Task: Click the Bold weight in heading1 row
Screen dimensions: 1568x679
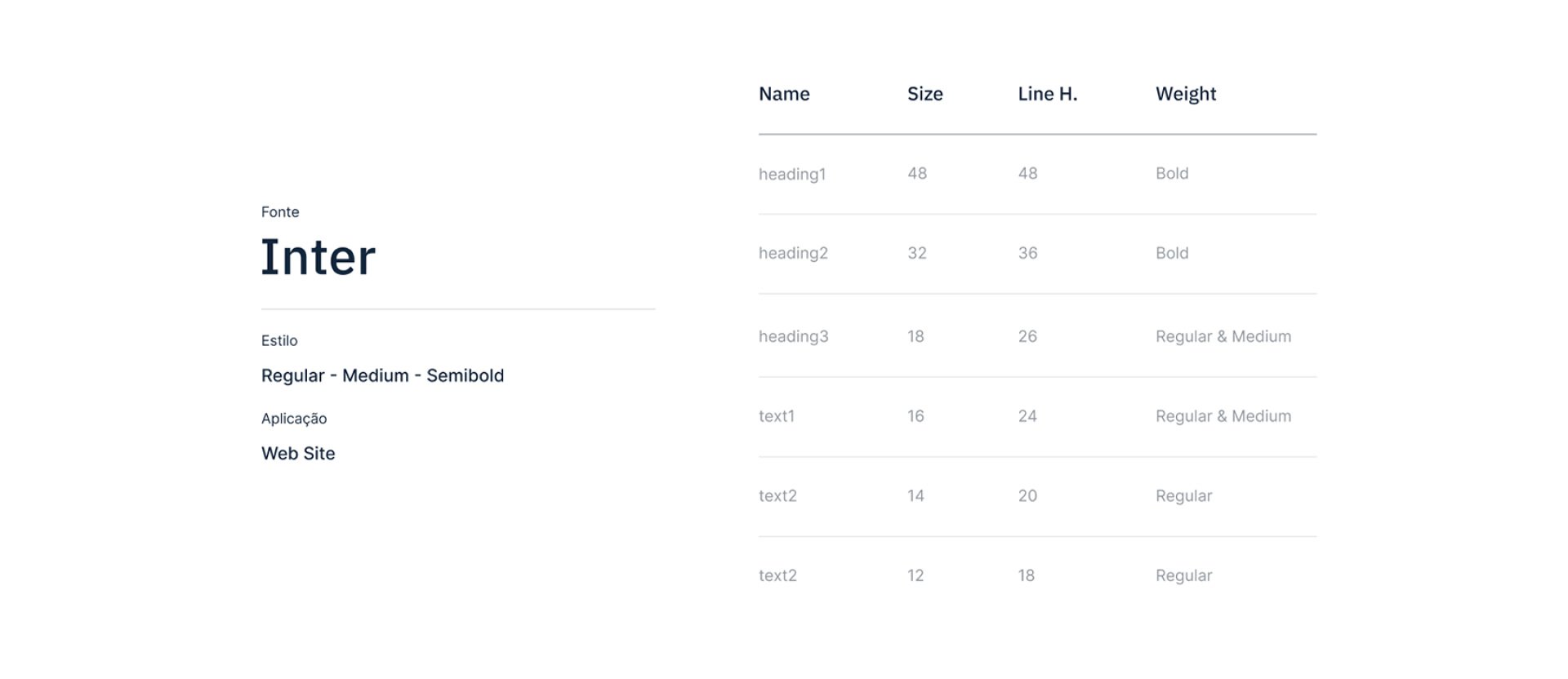Action: tap(1172, 173)
